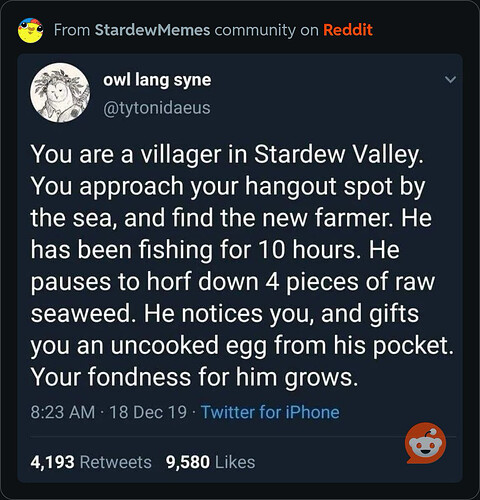View the 4,193 Retweets list
The height and width of the screenshot is (500, 480).
point(91,462)
